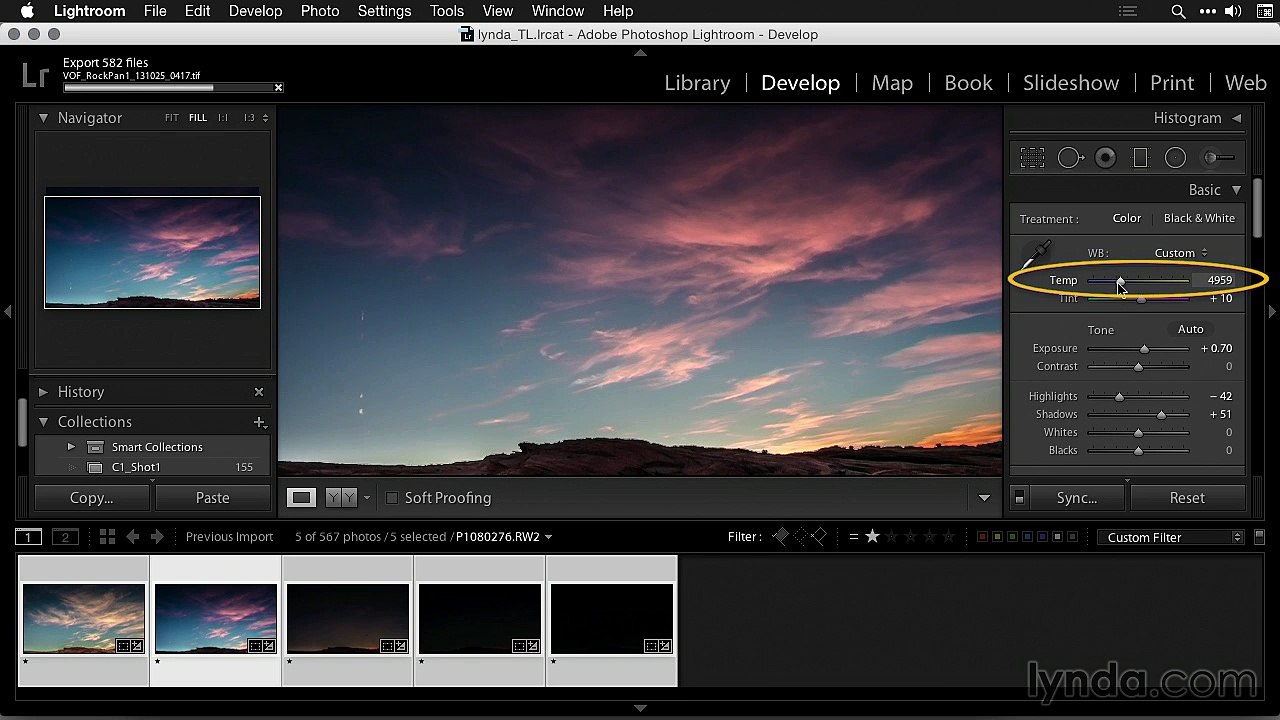
Task: Add a new collection with plus
Action: pyautogui.click(x=259, y=422)
